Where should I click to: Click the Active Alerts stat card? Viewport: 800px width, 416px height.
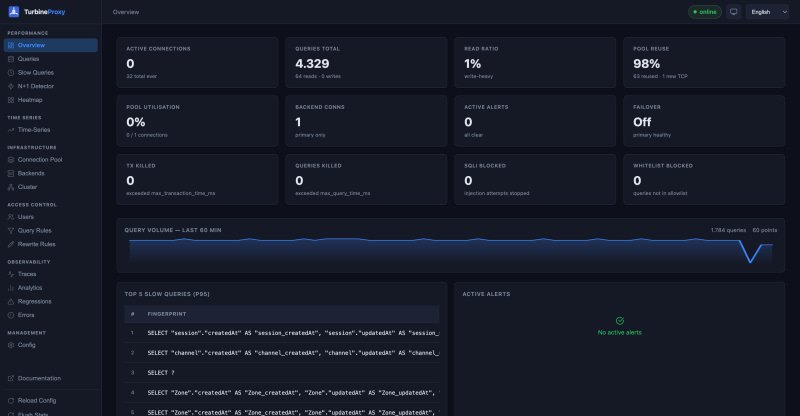point(535,121)
